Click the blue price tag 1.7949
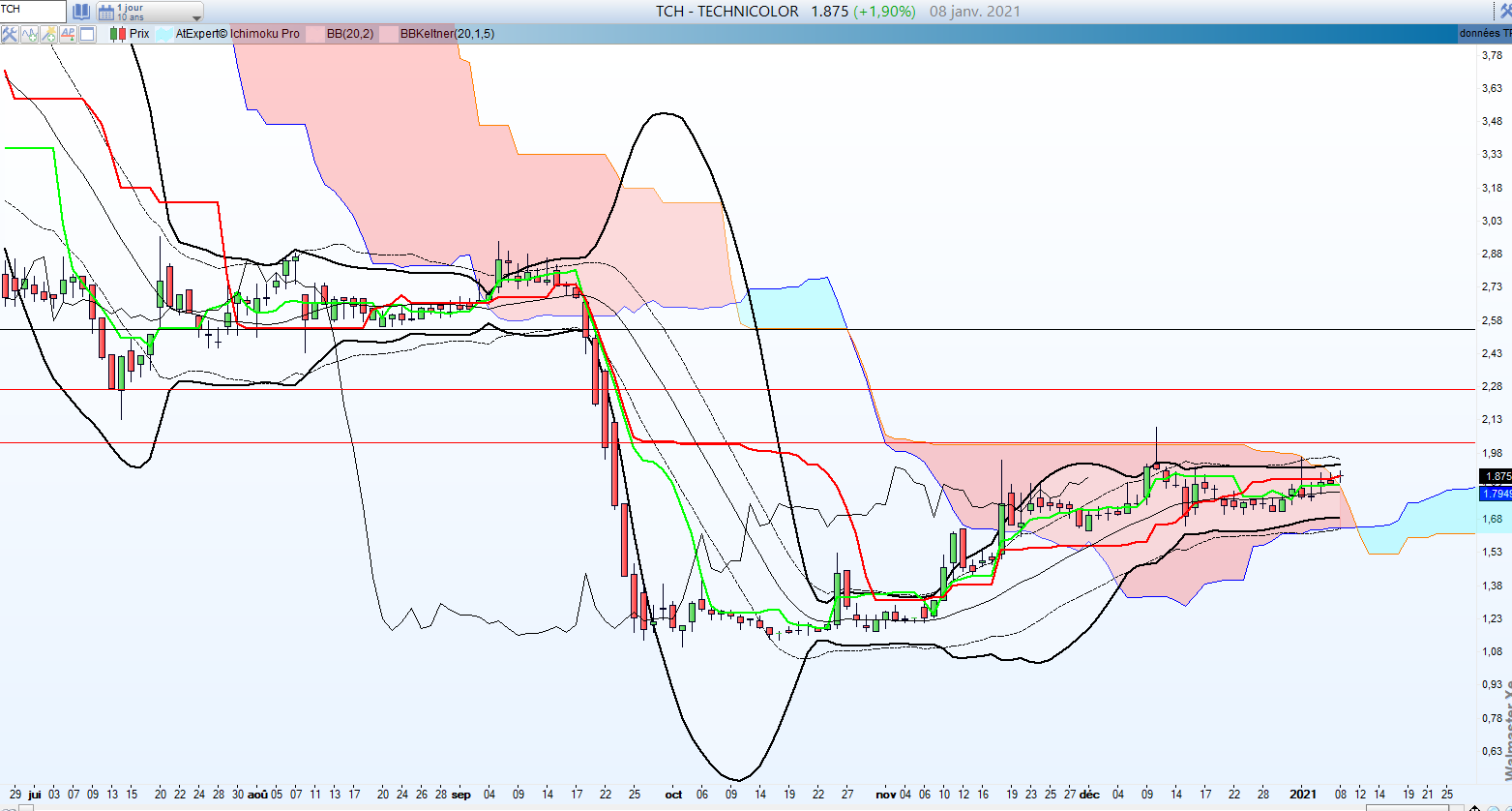 1496,494
